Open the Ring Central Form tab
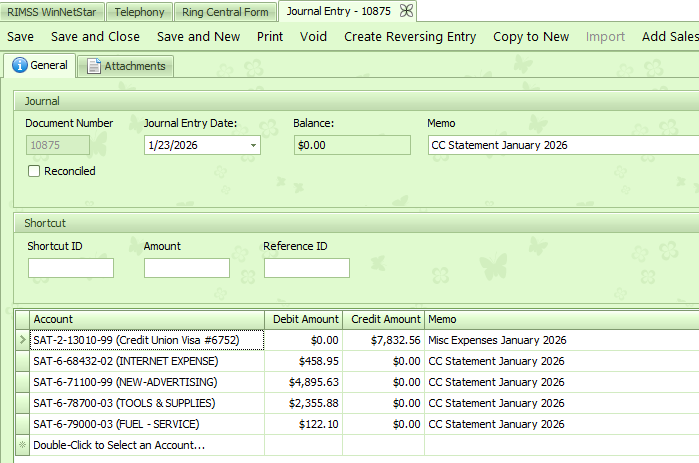 [x=225, y=12]
